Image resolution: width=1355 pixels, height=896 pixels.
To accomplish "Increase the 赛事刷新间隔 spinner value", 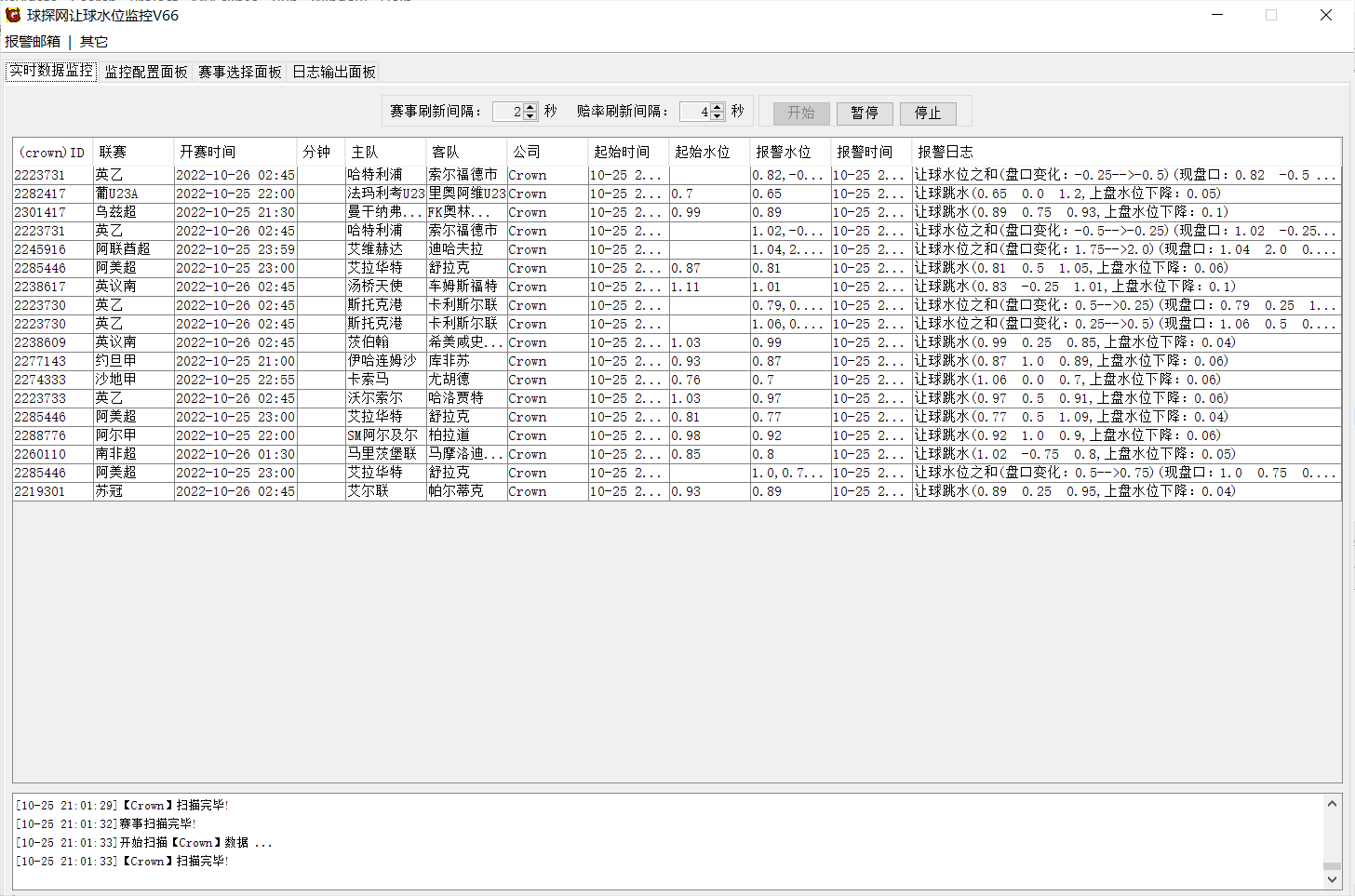I will tap(530, 107).
